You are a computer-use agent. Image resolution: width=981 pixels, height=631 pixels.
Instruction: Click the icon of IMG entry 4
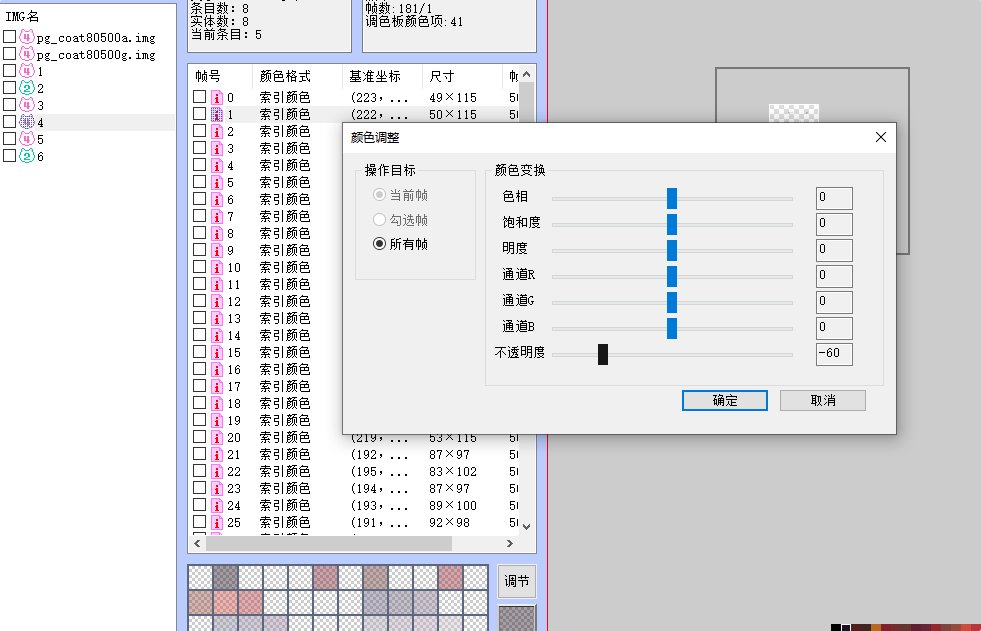pyautogui.click(x=26, y=122)
